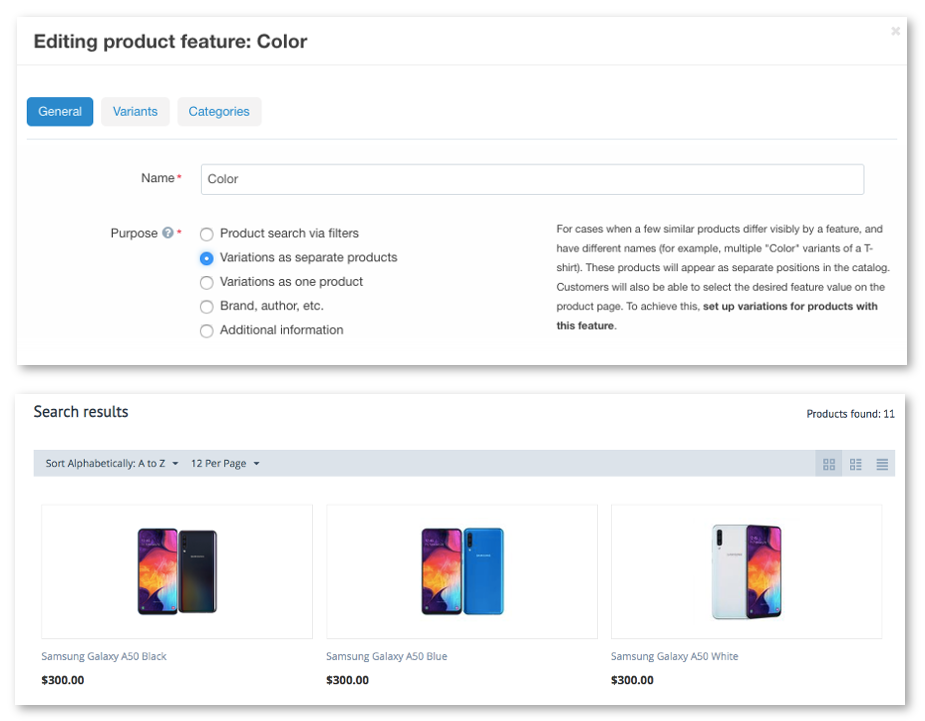Screen dimensions: 925x721
Task: Select Variations as one product option
Action: click(206, 283)
